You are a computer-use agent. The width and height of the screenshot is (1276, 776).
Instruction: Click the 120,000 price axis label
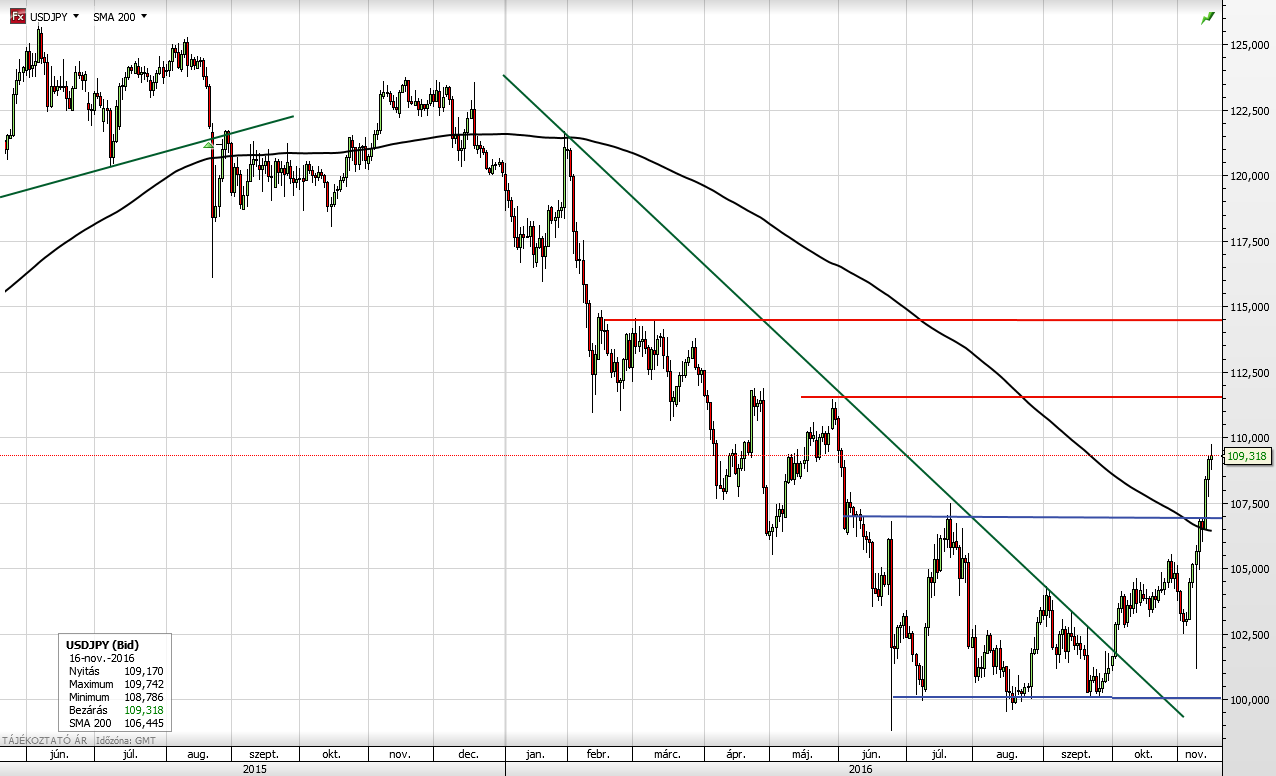[x=1250, y=176]
